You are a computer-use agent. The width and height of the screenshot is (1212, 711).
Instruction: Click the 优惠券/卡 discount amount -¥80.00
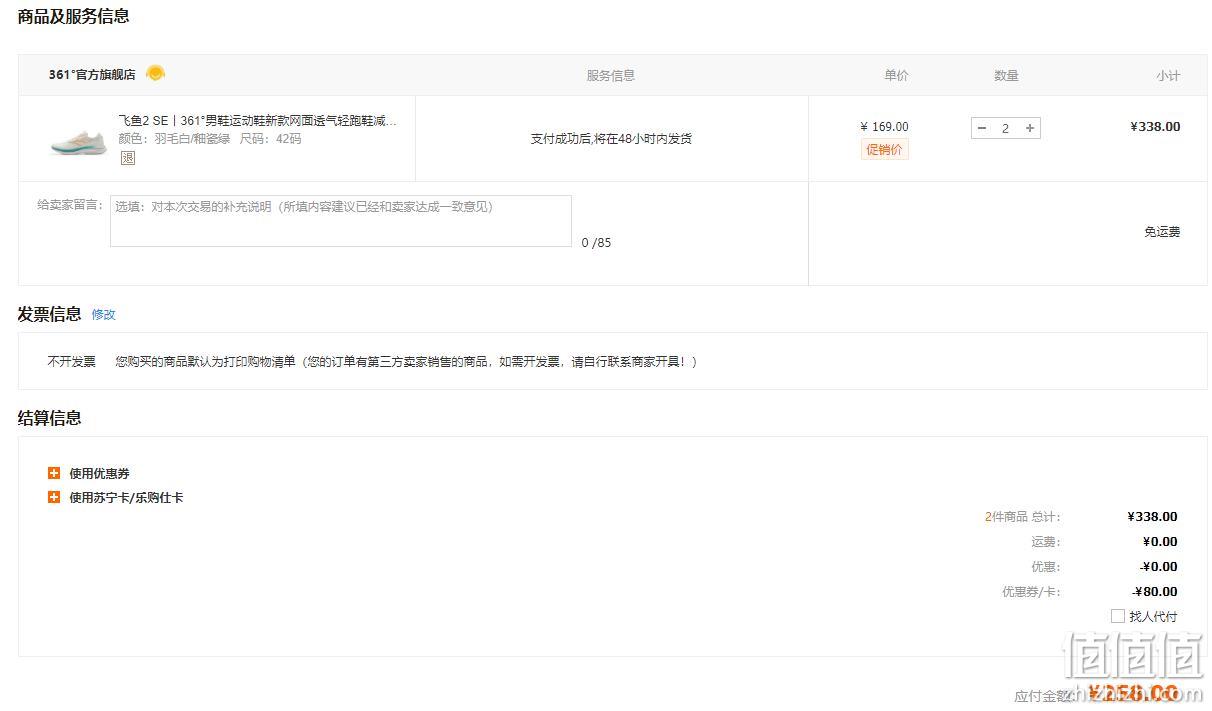coord(1155,592)
